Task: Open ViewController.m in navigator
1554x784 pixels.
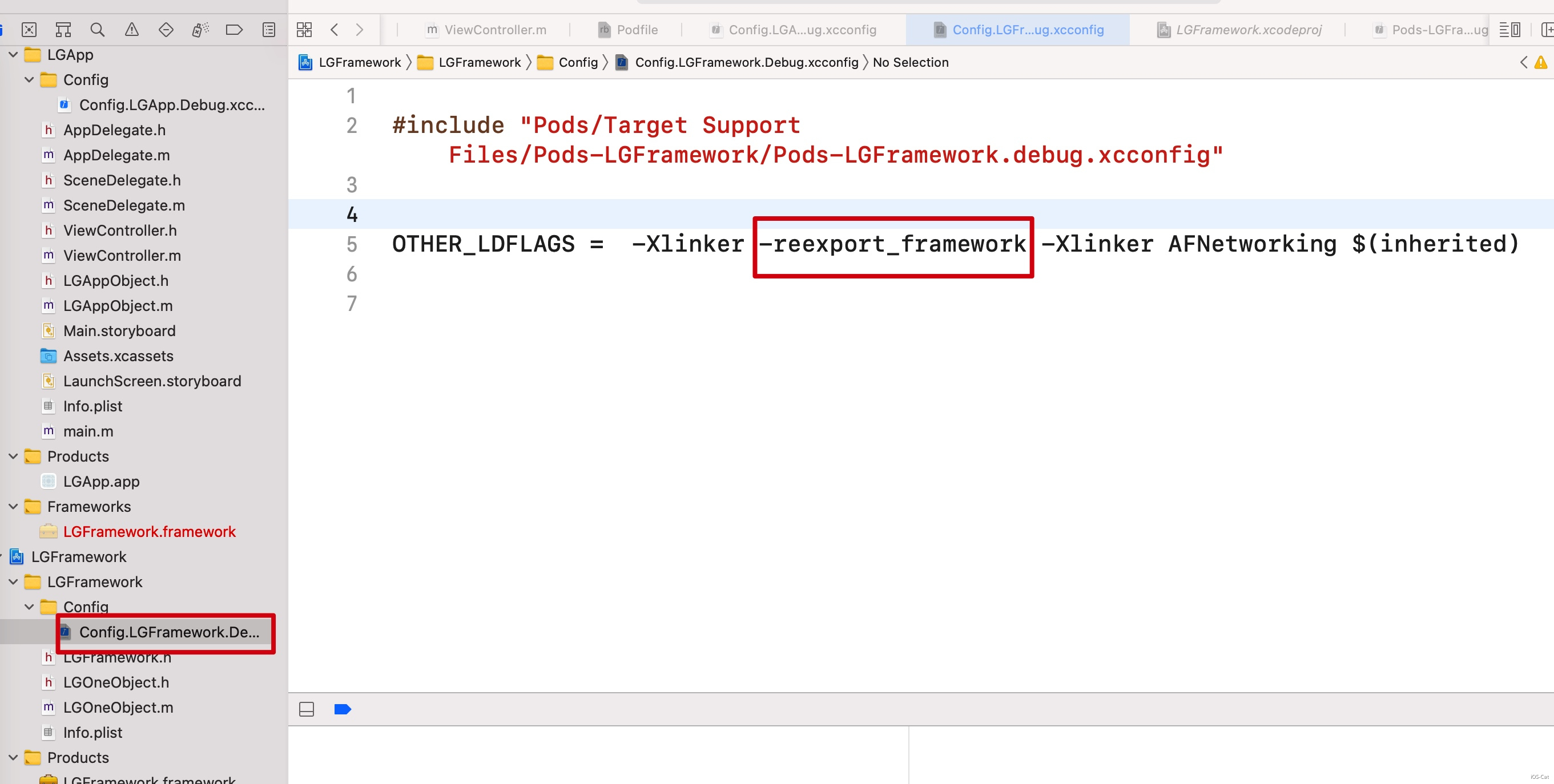Action: click(111, 256)
